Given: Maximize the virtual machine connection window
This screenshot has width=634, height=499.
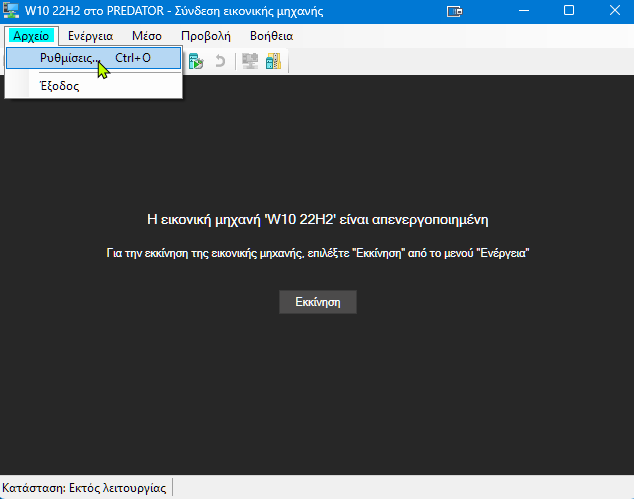Looking at the screenshot, I should pyautogui.click(x=569, y=11).
